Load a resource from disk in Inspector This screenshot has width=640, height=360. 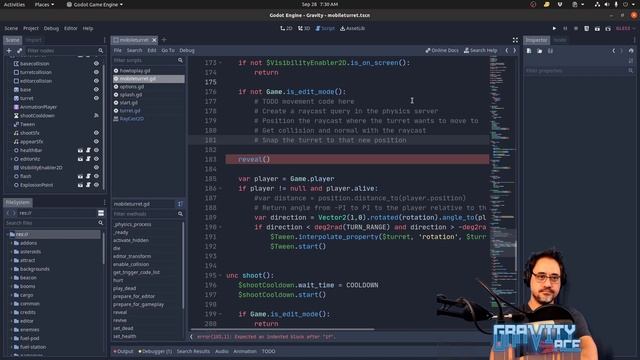click(540, 51)
